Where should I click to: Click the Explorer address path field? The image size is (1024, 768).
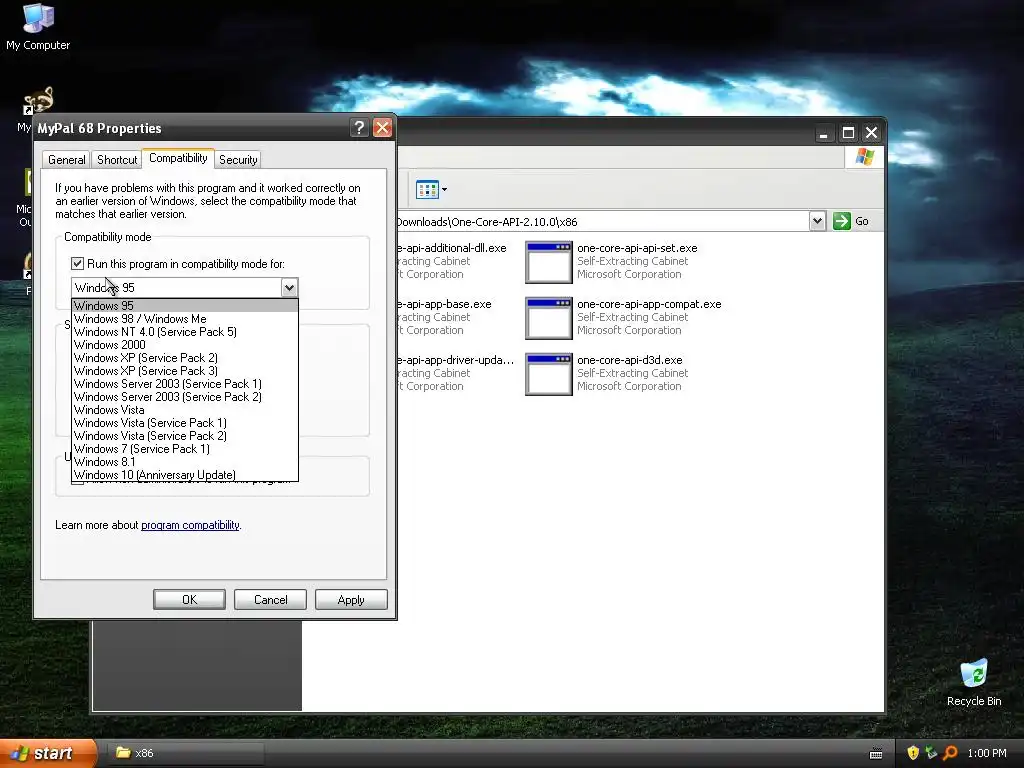(x=601, y=221)
